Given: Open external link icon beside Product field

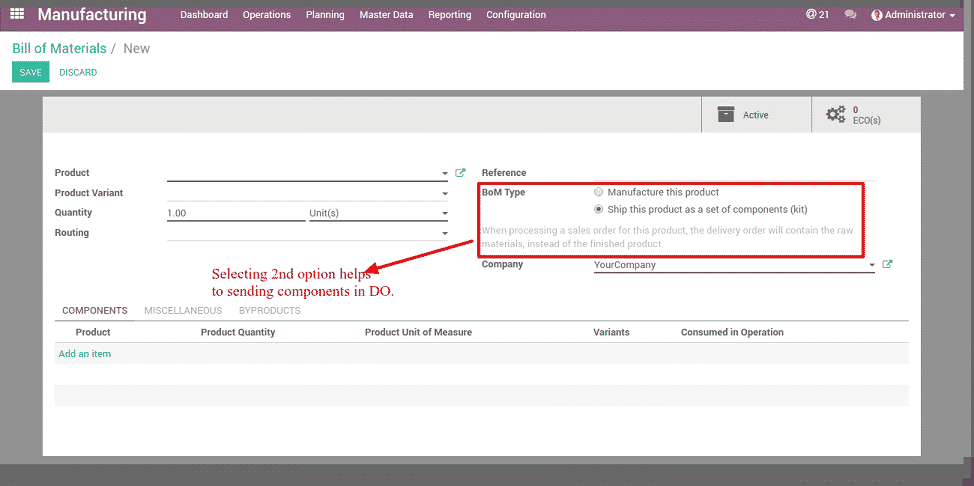Looking at the screenshot, I should [x=460, y=173].
